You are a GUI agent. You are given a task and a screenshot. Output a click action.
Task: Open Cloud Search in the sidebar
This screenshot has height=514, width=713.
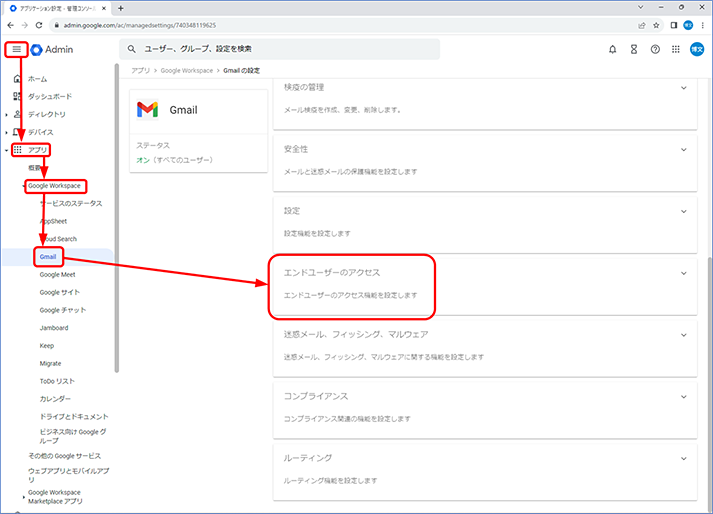coord(58,239)
